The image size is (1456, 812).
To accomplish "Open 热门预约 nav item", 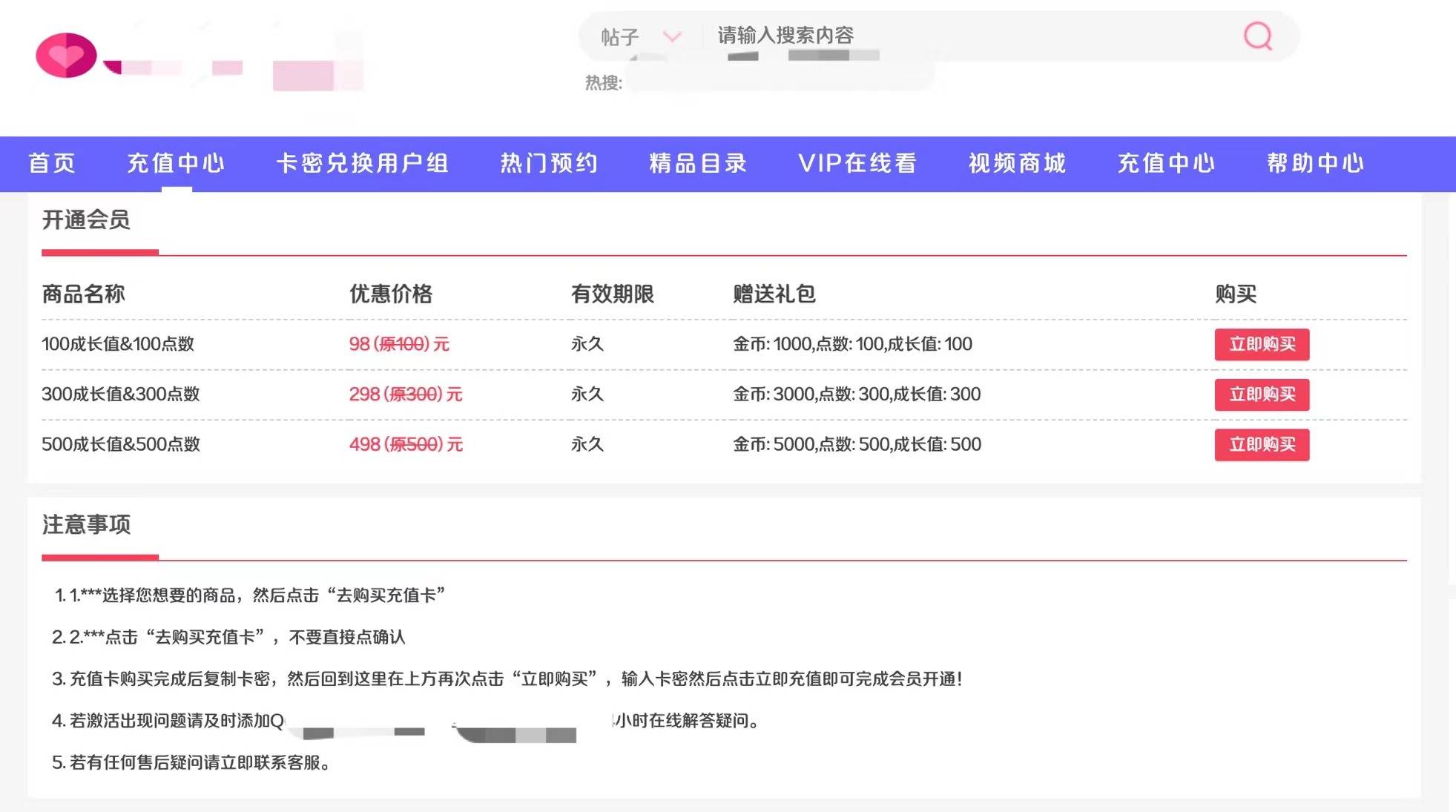I will click(549, 163).
